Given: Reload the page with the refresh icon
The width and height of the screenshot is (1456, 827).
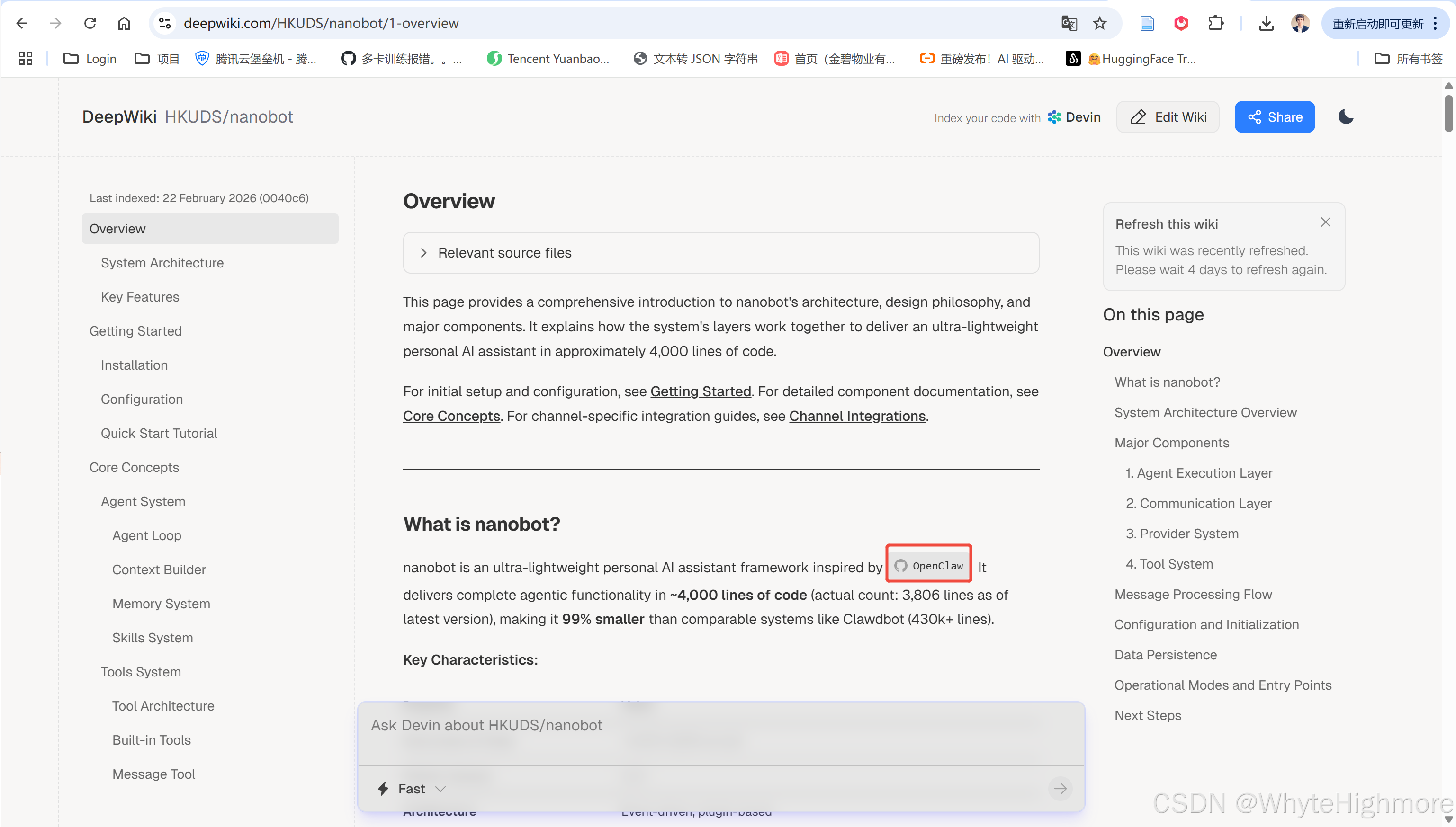Looking at the screenshot, I should [x=90, y=23].
